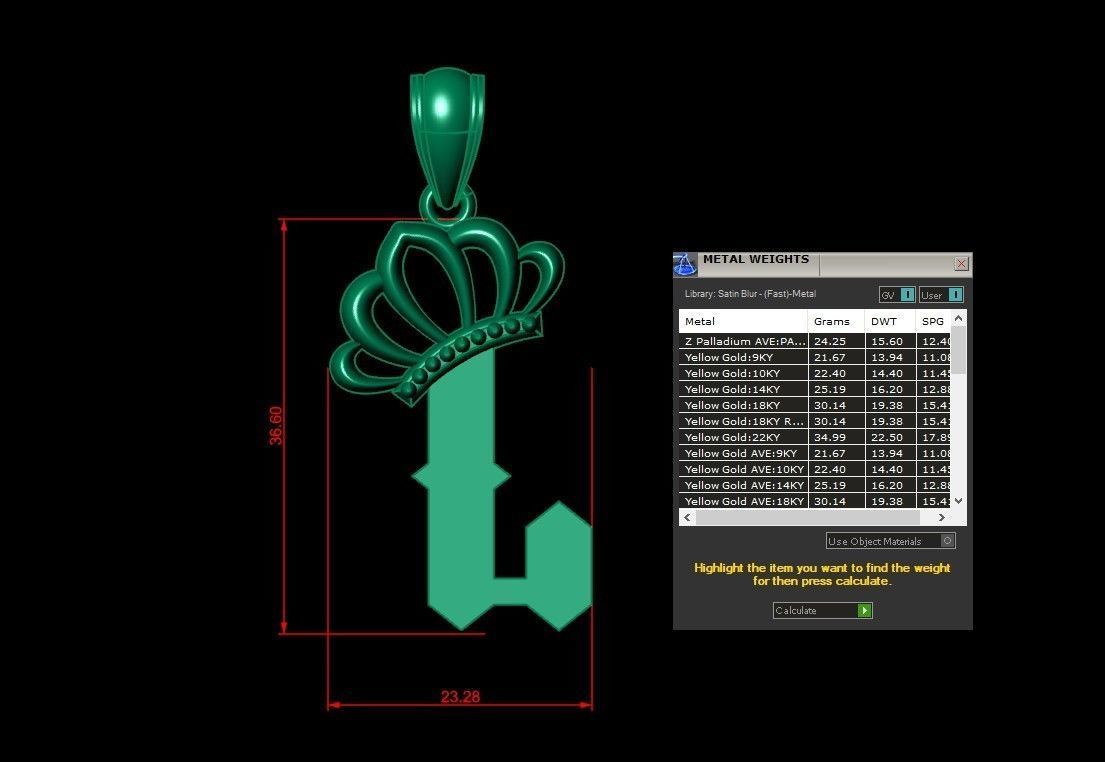1105x762 pixels.
Task: Select the Yellow Gold:18KY R... row
Action: (x=815, y=422)
